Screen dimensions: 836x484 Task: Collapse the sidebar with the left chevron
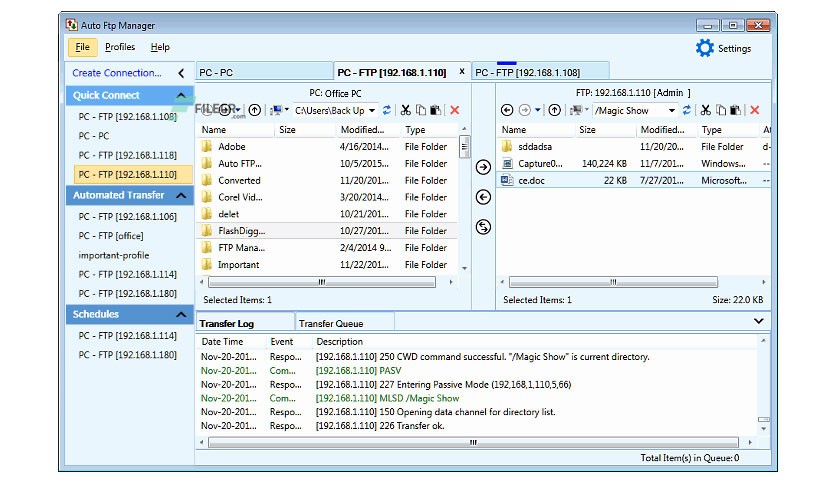coord(181,73)
